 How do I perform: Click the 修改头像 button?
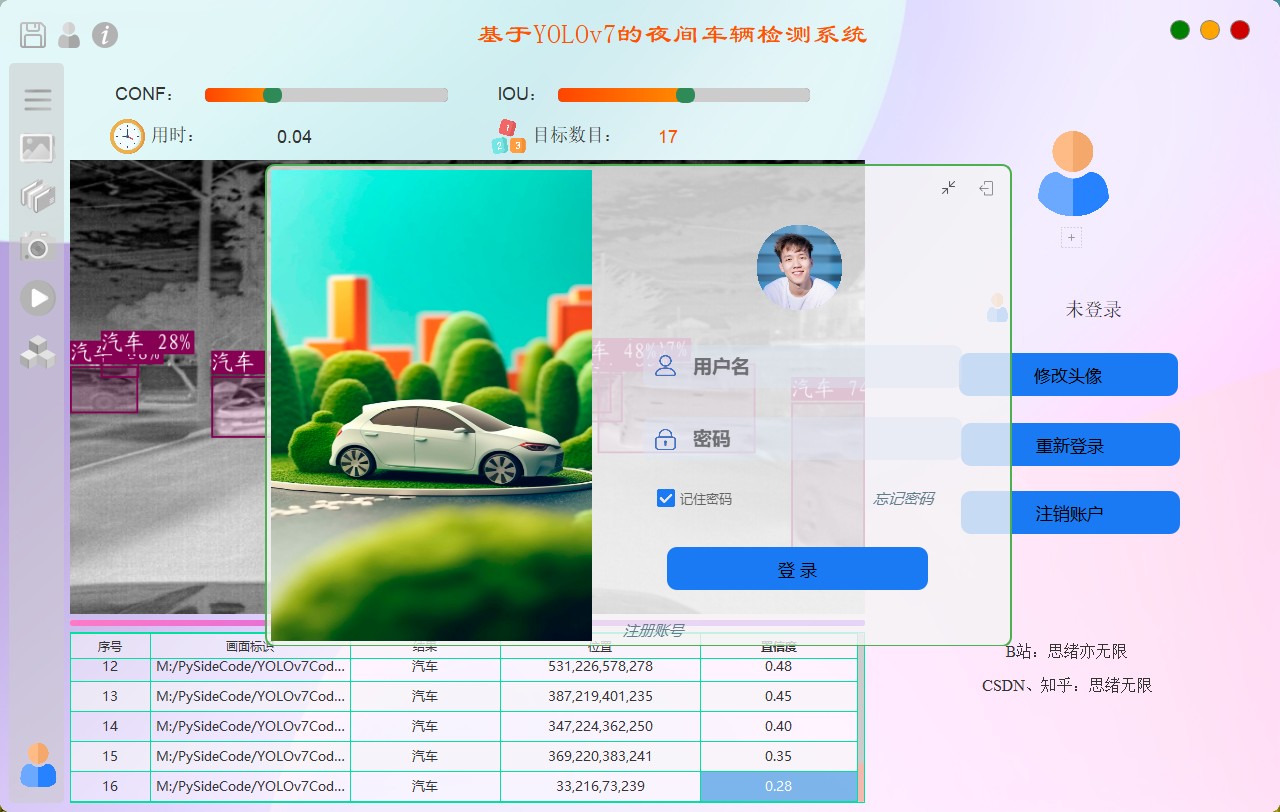1068,375
